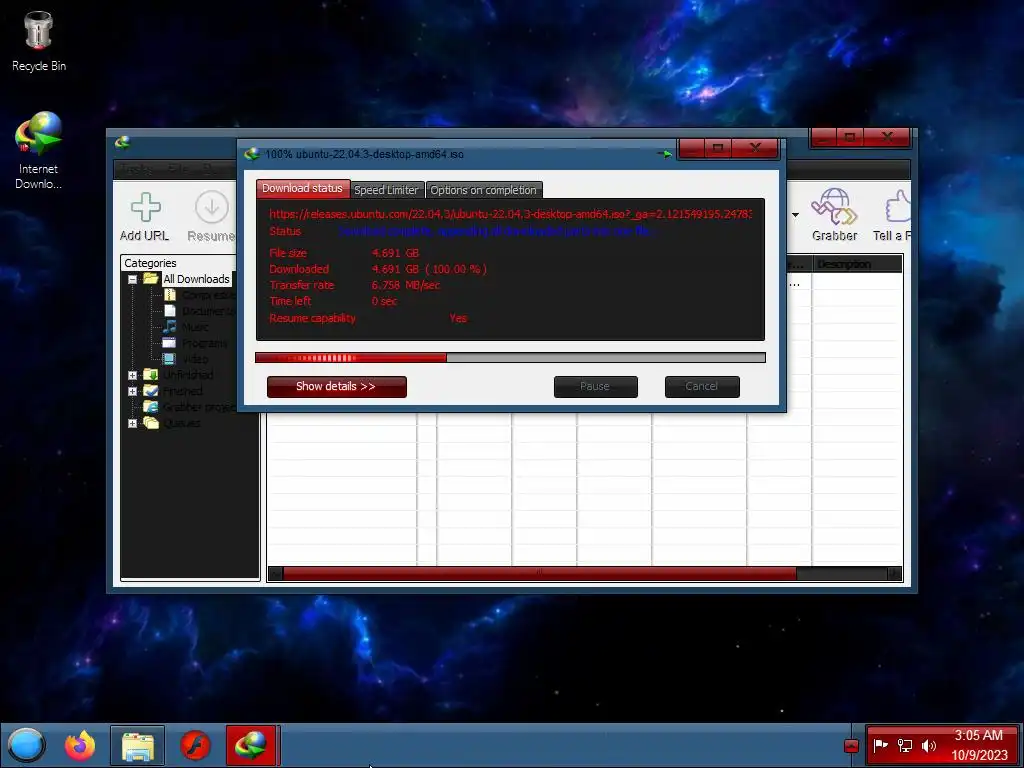
Task: Click the releases.ubuntu.com download URL text
Action: coord(510,214)
